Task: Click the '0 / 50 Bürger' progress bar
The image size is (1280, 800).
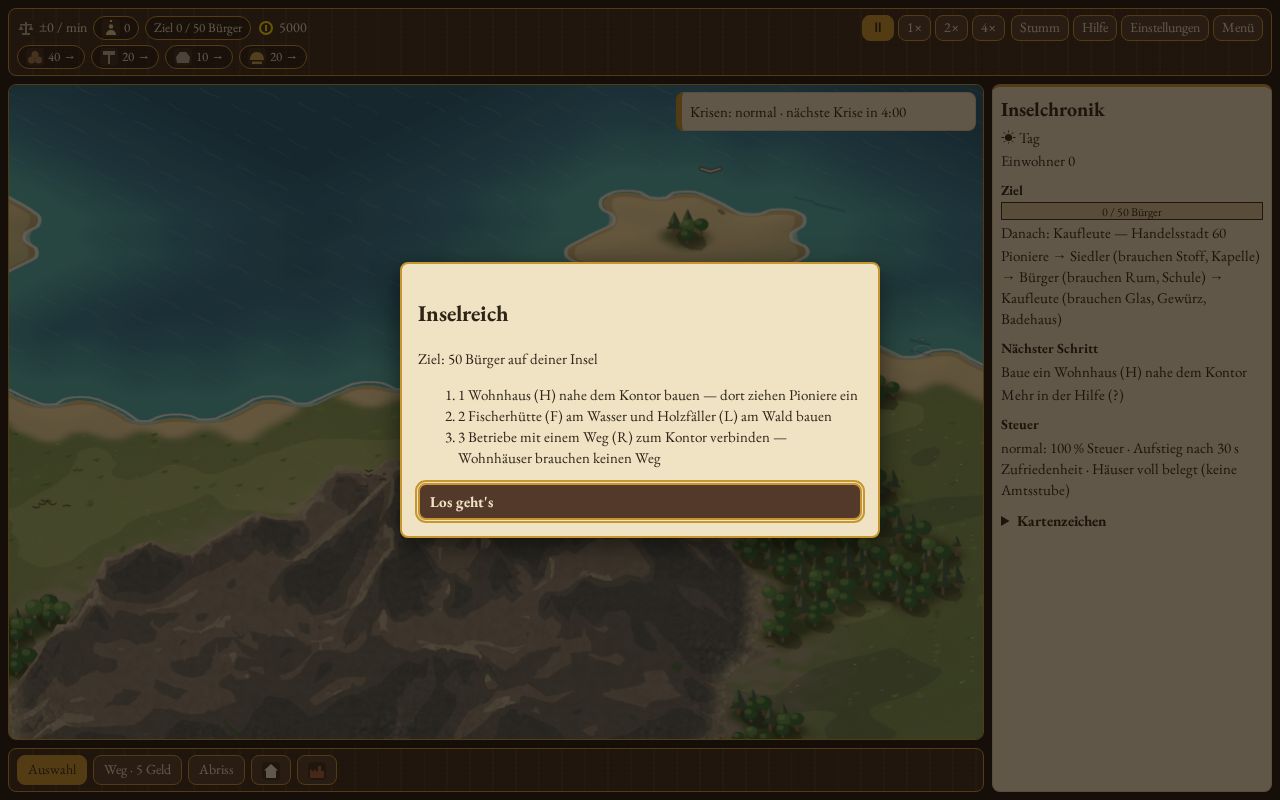Action: pyautogui.click(x=1132, y=212)
